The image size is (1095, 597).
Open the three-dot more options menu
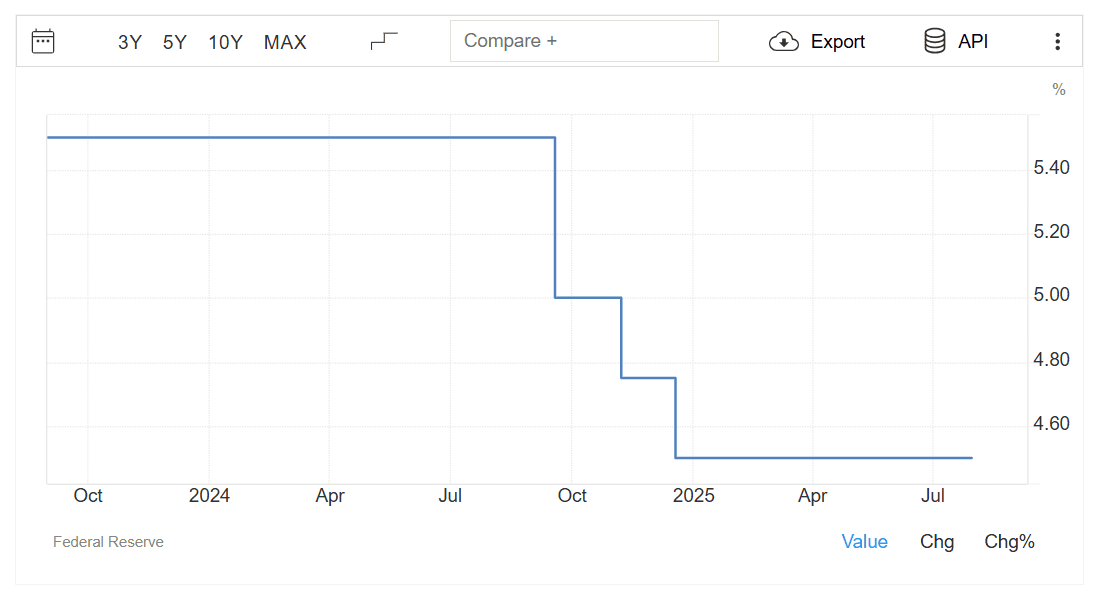[1057, 41]
